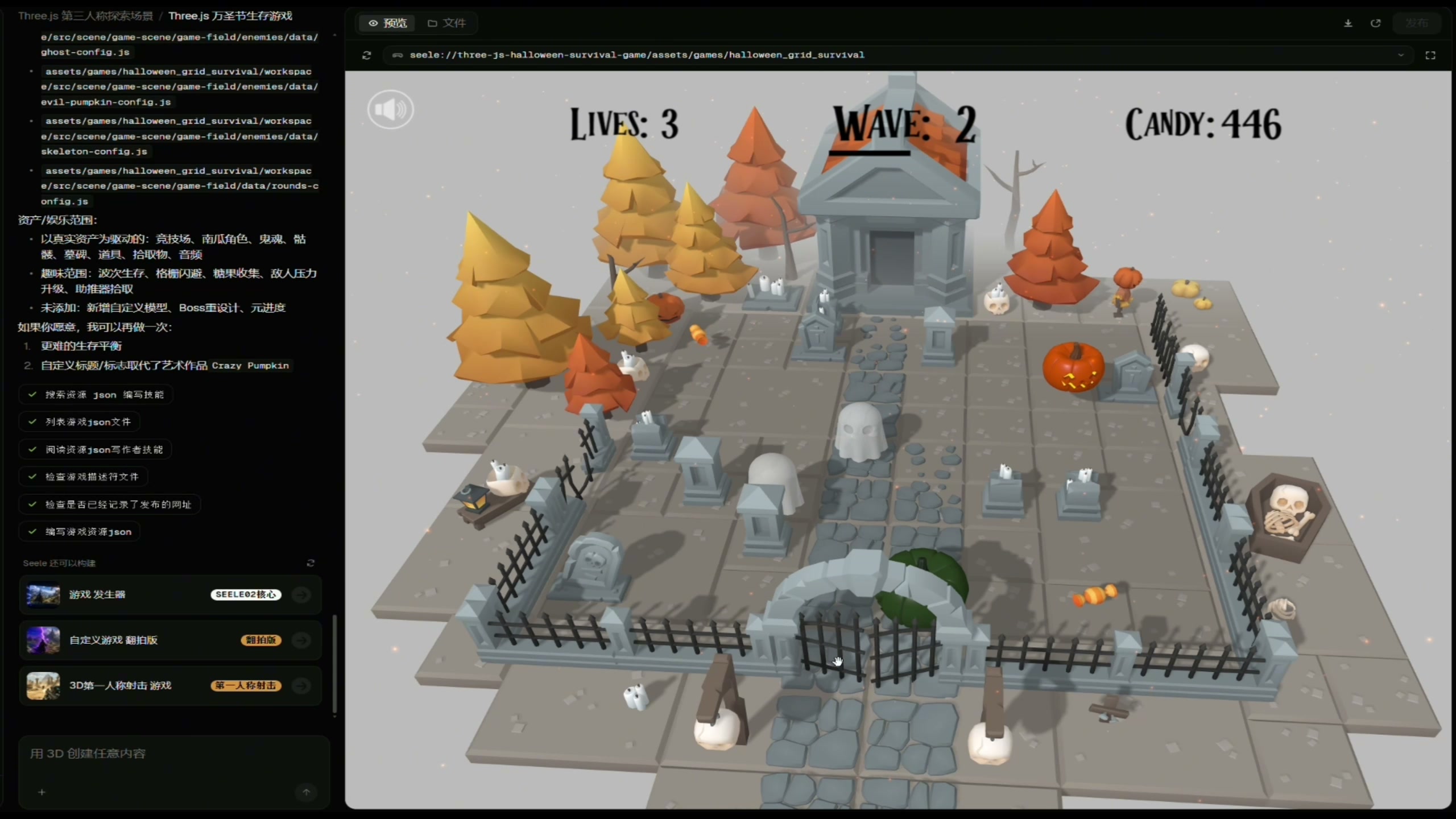Refresh the Seele suggestions list
This screenshot has height=819, width=1456.
[x=311, y=563]
